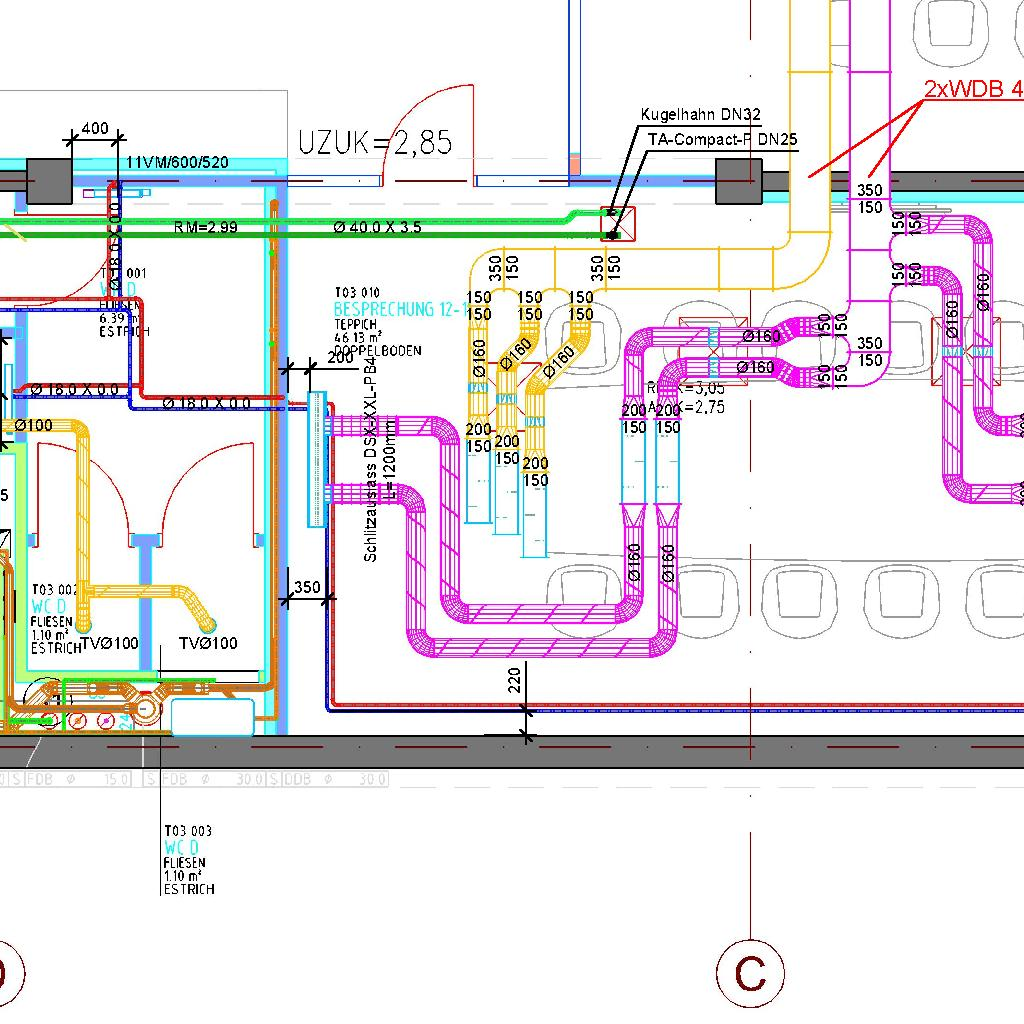Select the T03 002 room tag

54,590
